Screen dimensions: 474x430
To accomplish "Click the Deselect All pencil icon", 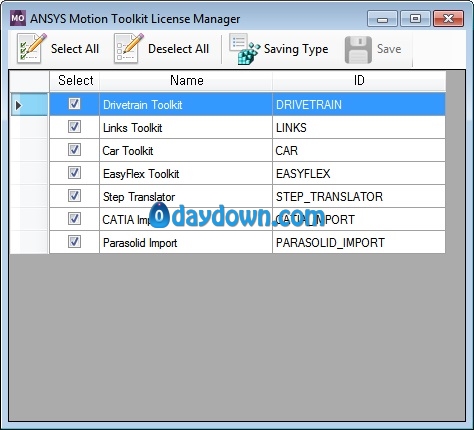I will (129, 48).
